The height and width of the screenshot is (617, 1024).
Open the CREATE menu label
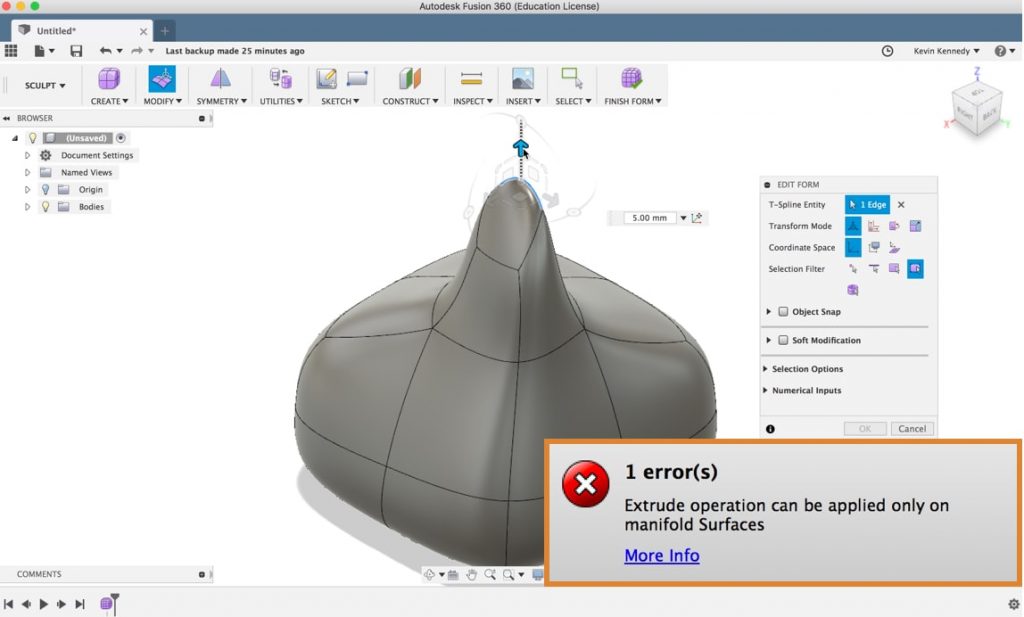click(109, 101)
